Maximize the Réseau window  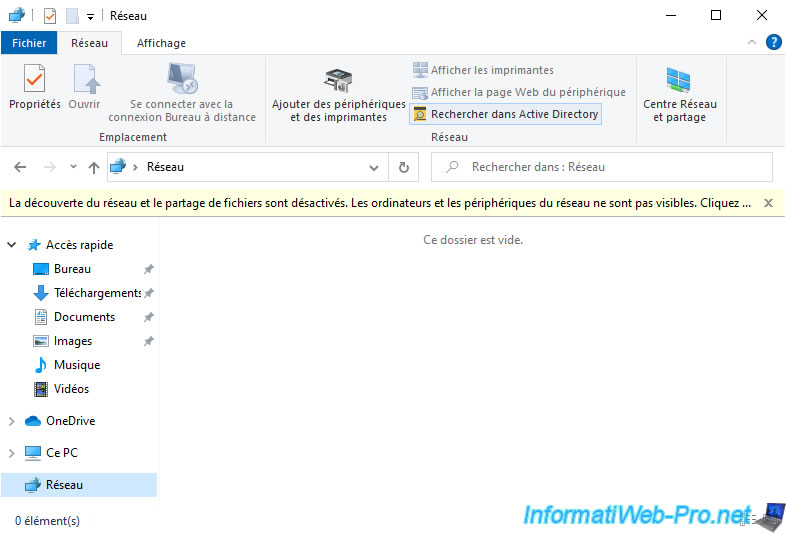[x=716, y=16]
